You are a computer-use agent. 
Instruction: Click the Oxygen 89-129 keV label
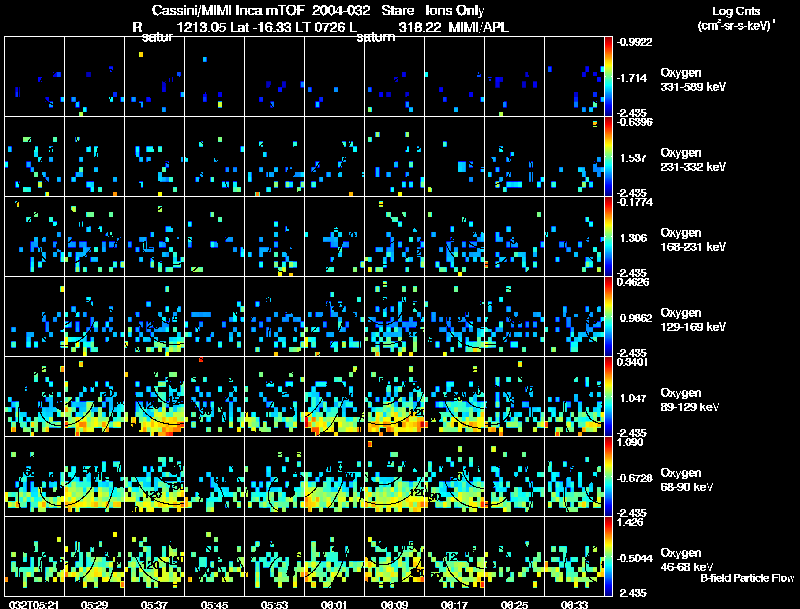point(690,400)
